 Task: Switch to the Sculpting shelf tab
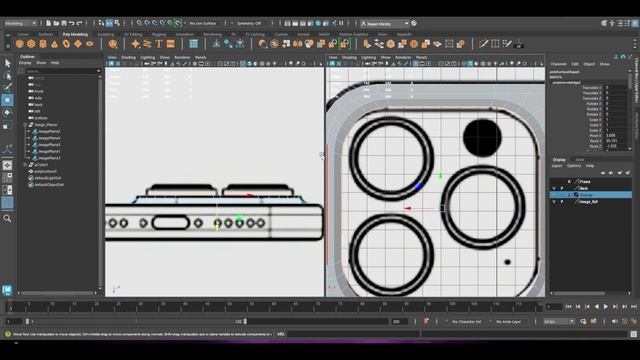tap(106, 35)
